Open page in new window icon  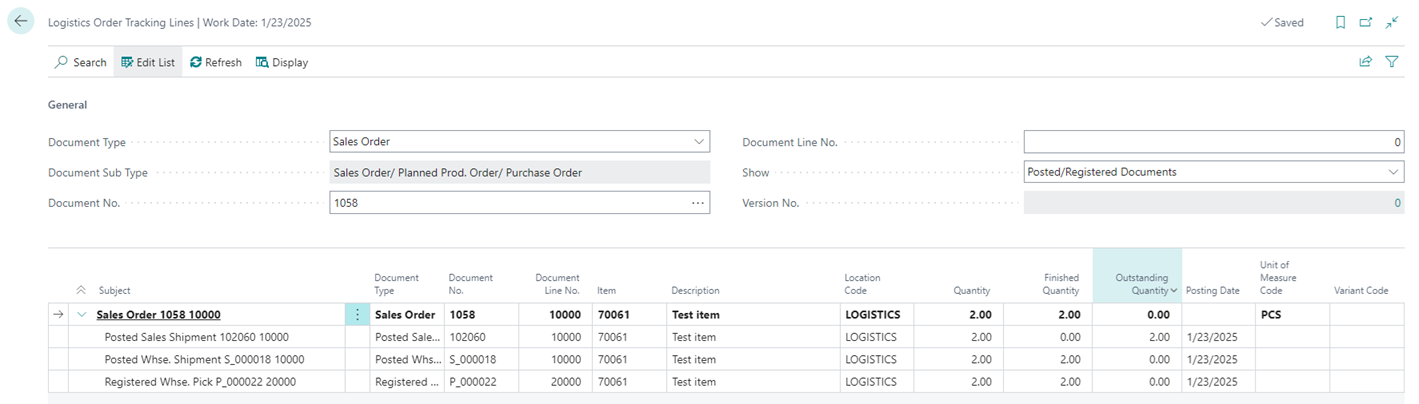[1366, 22]
